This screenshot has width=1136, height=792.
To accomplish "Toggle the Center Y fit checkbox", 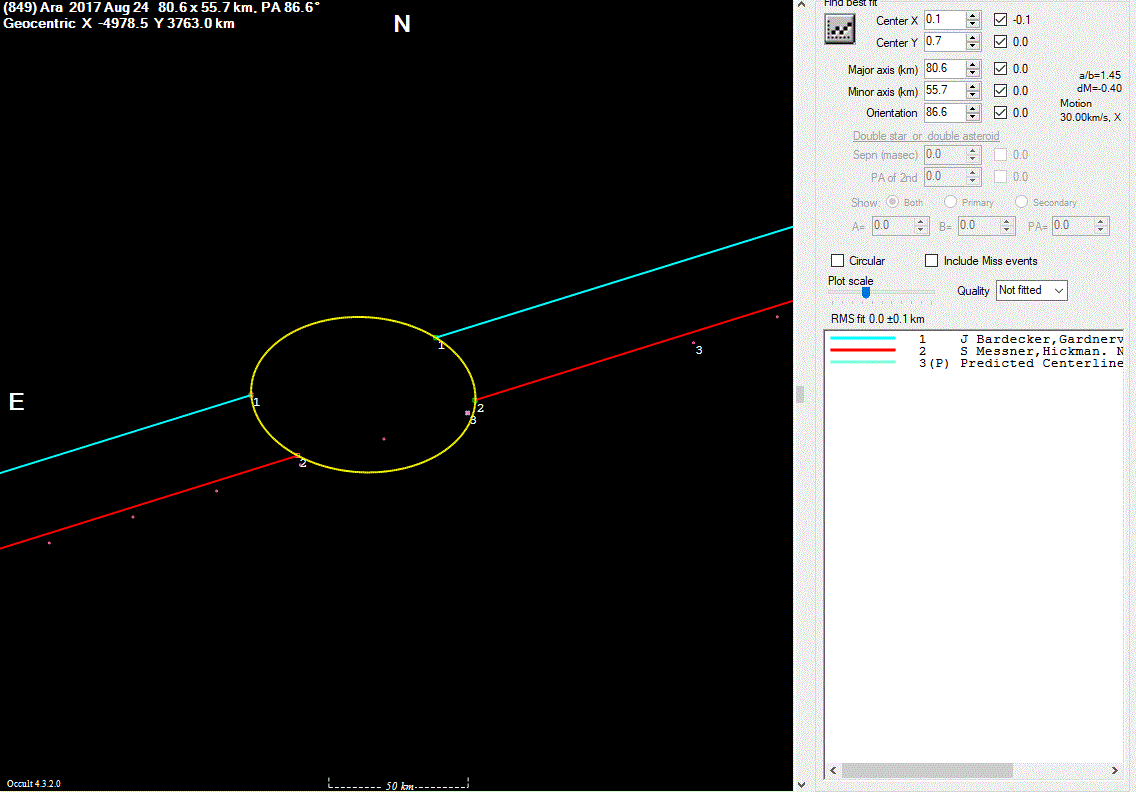I will click(1001, 41).
